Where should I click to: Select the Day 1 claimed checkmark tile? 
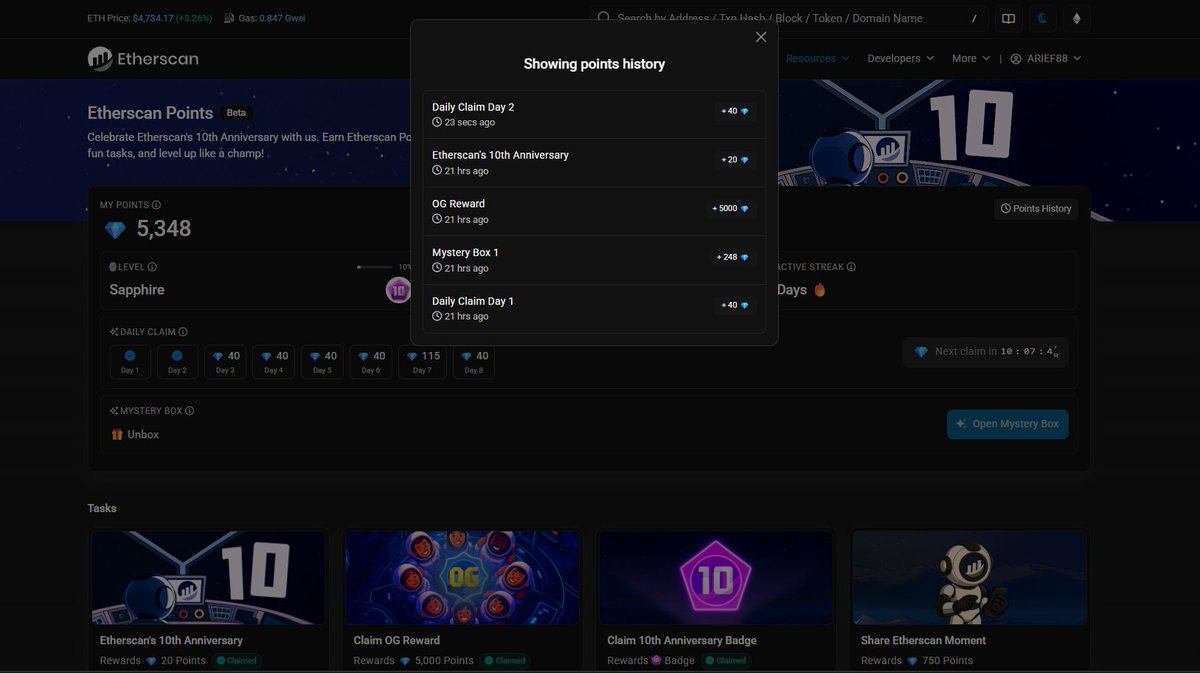click(130, 362)
